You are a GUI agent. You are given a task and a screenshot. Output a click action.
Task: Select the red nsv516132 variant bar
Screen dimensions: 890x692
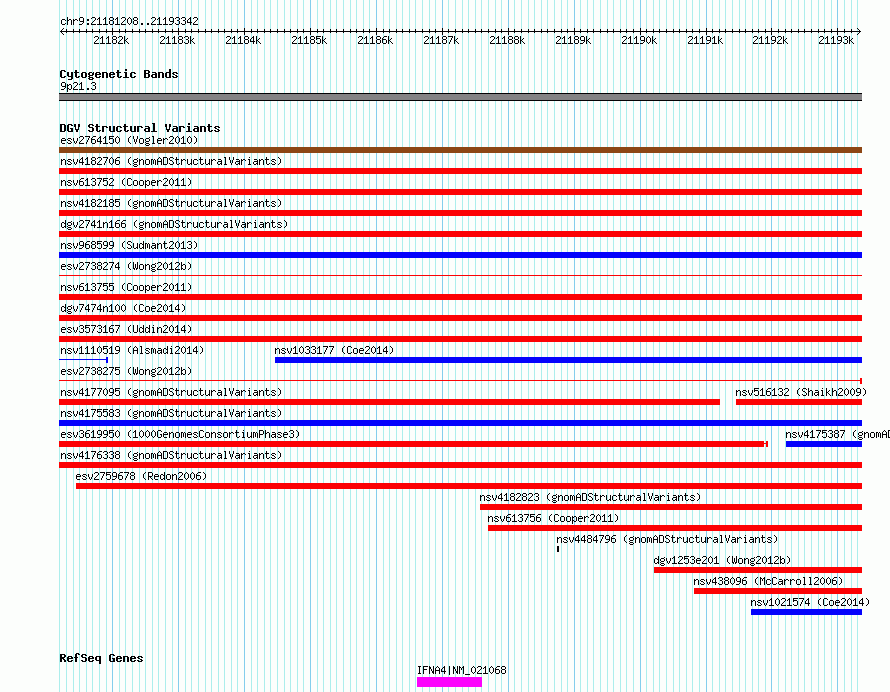coord(799,402)
